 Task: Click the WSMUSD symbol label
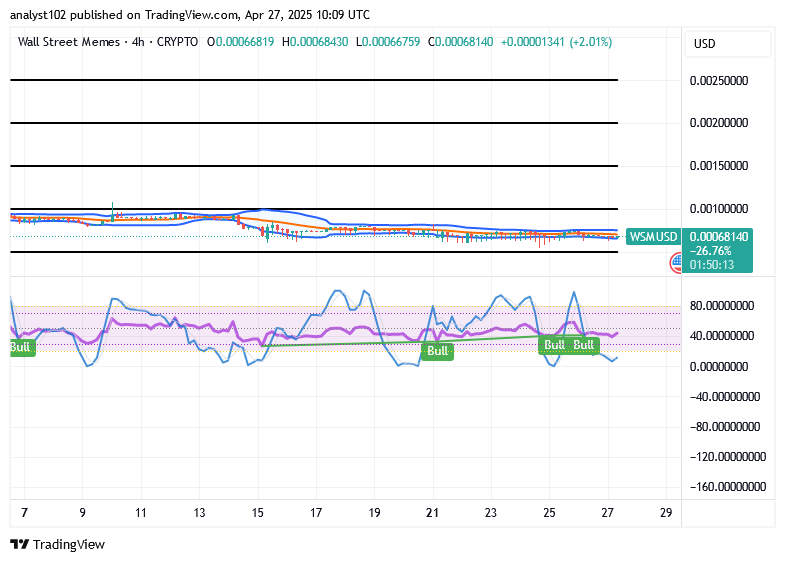(653, 236)
